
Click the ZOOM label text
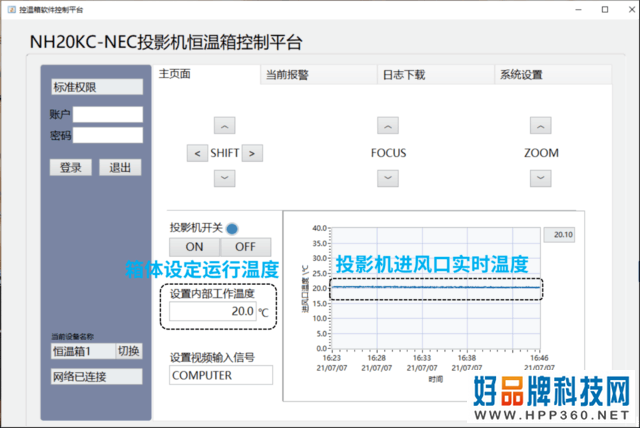click(x=541, y=153)
